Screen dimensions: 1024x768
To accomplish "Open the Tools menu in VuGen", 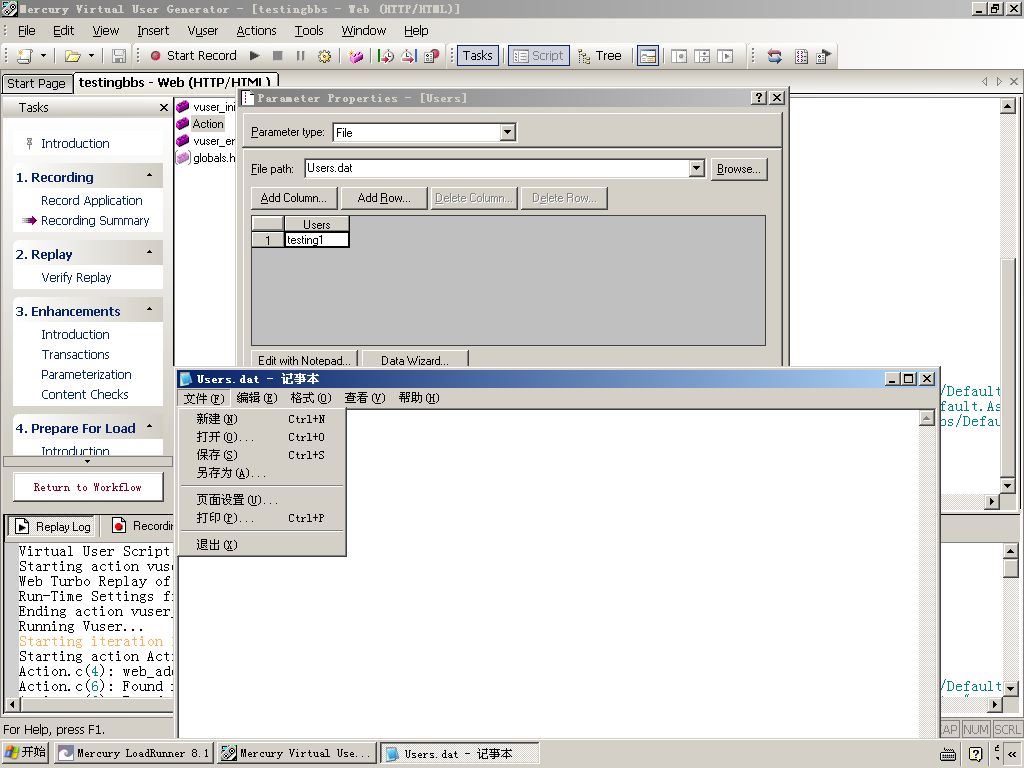I will coord(309,31).
